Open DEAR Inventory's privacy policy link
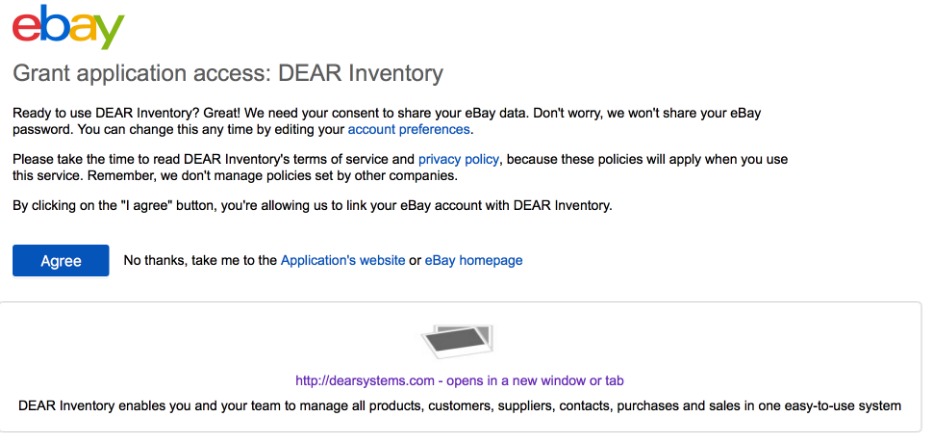932x442 pixels. (459, 160)
